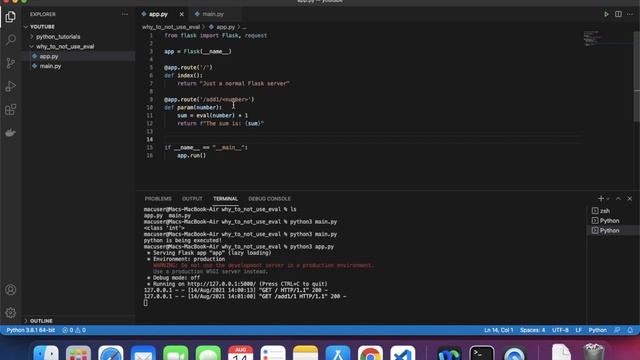Click the code minimap preview

(x=591, y=38)
